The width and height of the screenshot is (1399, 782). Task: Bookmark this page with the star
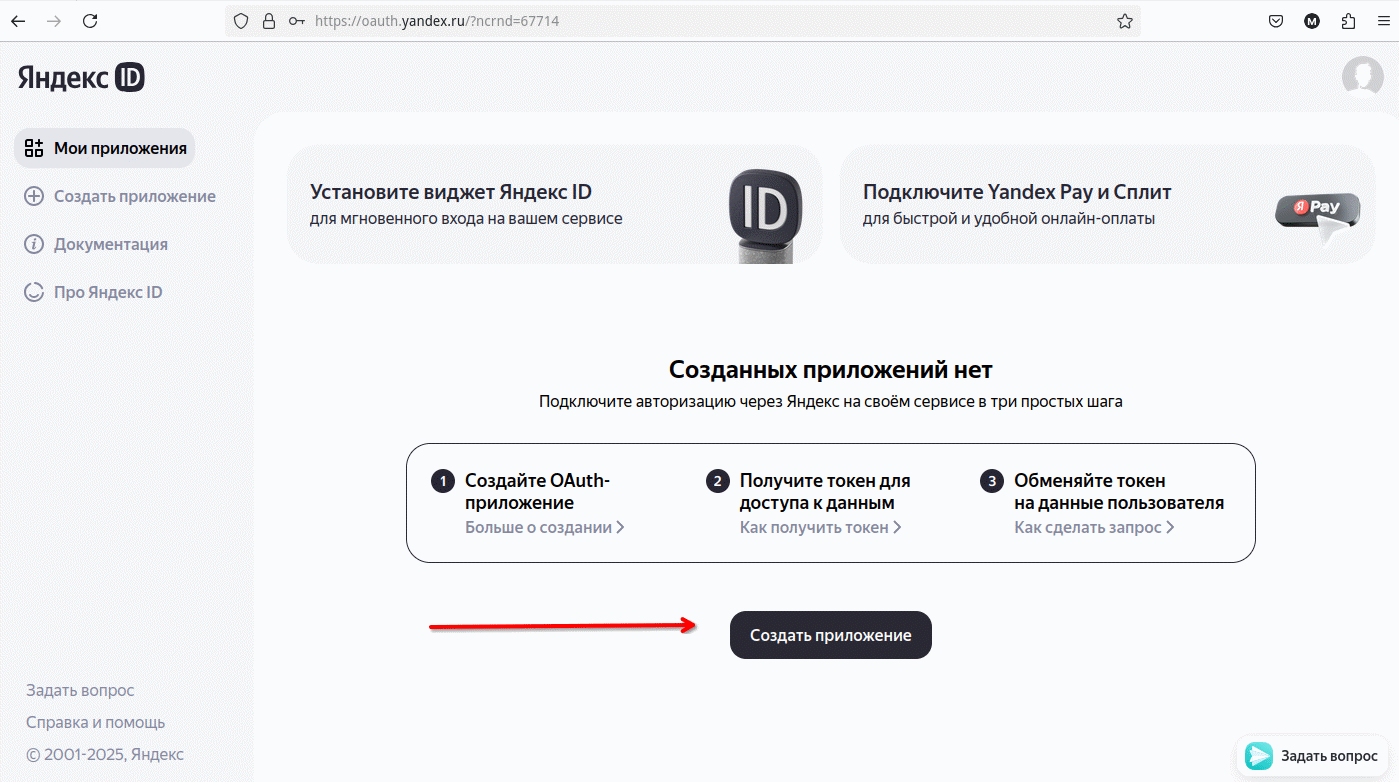(1125, 21)
